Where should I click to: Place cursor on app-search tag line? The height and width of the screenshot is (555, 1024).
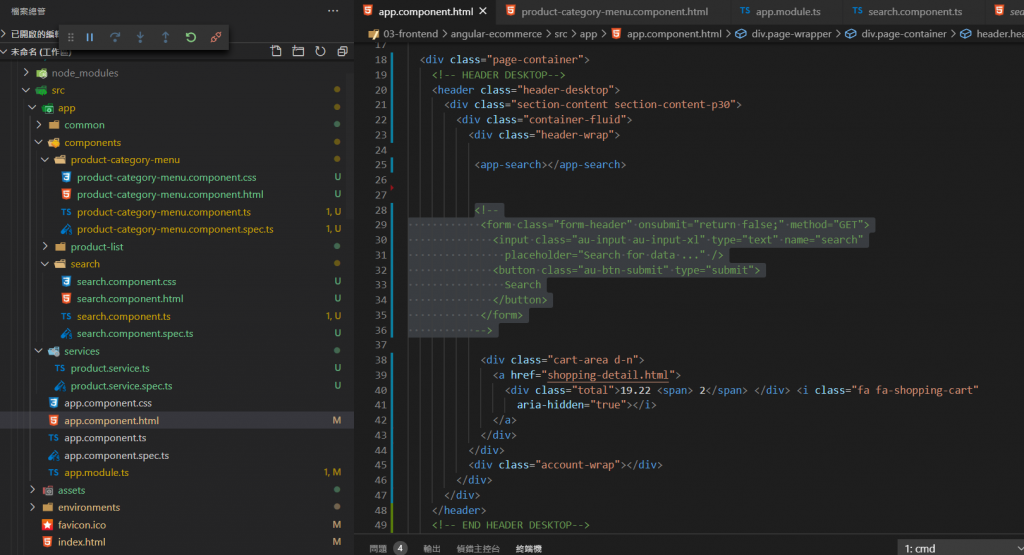point(550,165)
